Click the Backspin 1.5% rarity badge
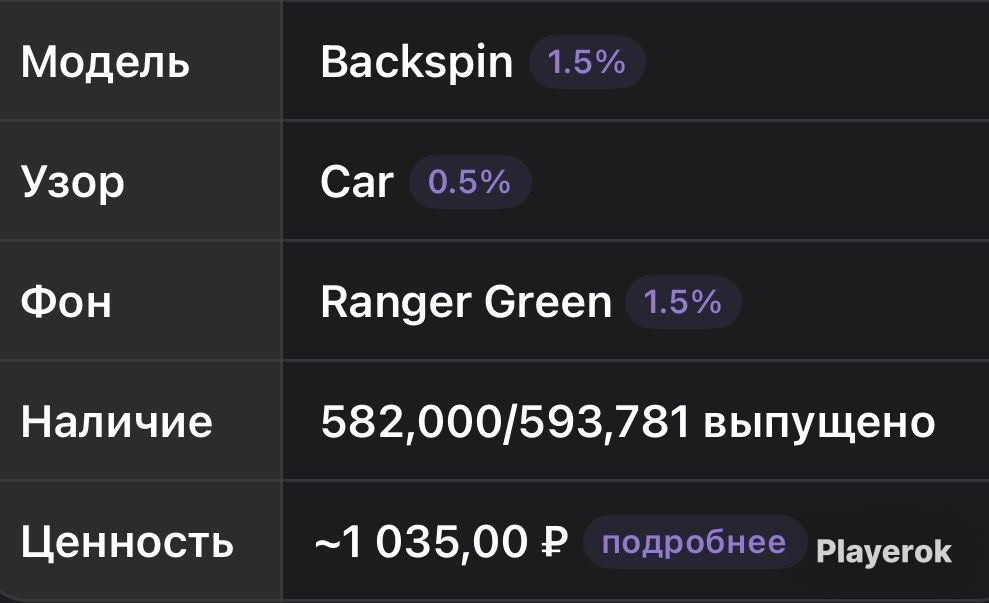The width and height of the screenshot is (989, 603). [587, 62]
